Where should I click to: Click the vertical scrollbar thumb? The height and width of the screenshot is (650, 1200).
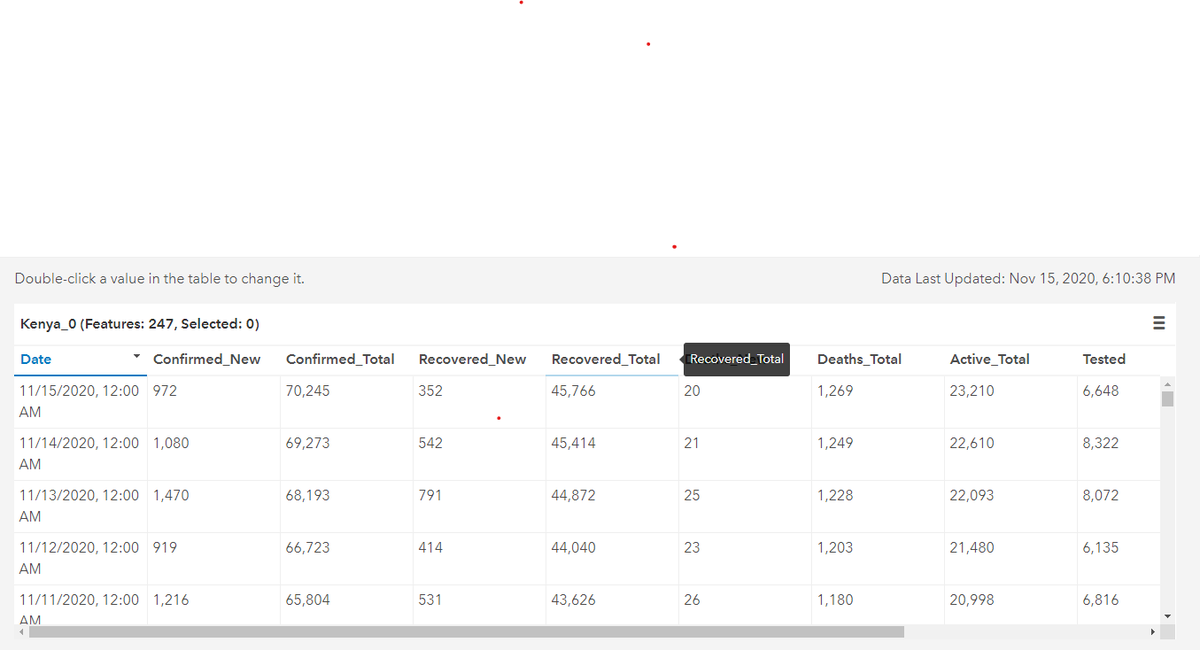click(x=1166, y=400)
